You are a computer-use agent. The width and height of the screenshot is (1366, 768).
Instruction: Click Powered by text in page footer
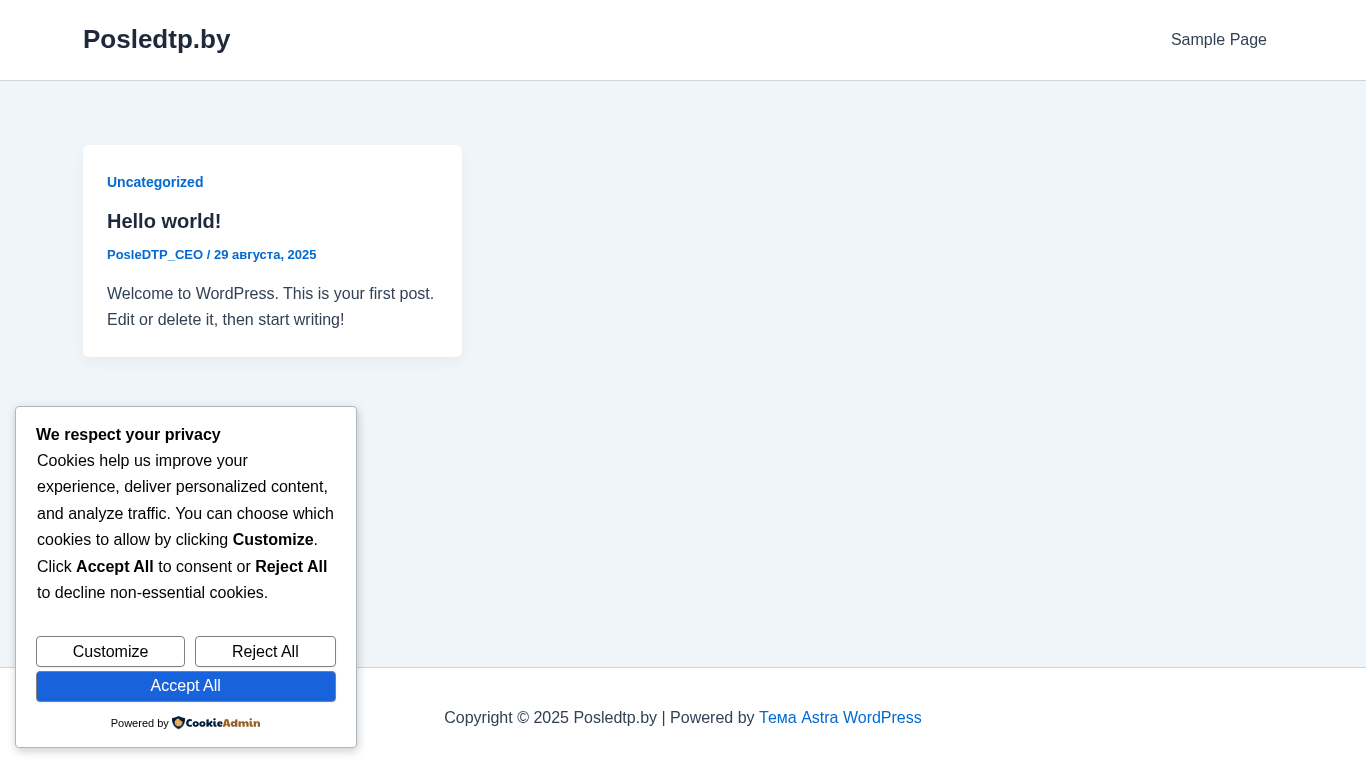(x=712, y=718)
